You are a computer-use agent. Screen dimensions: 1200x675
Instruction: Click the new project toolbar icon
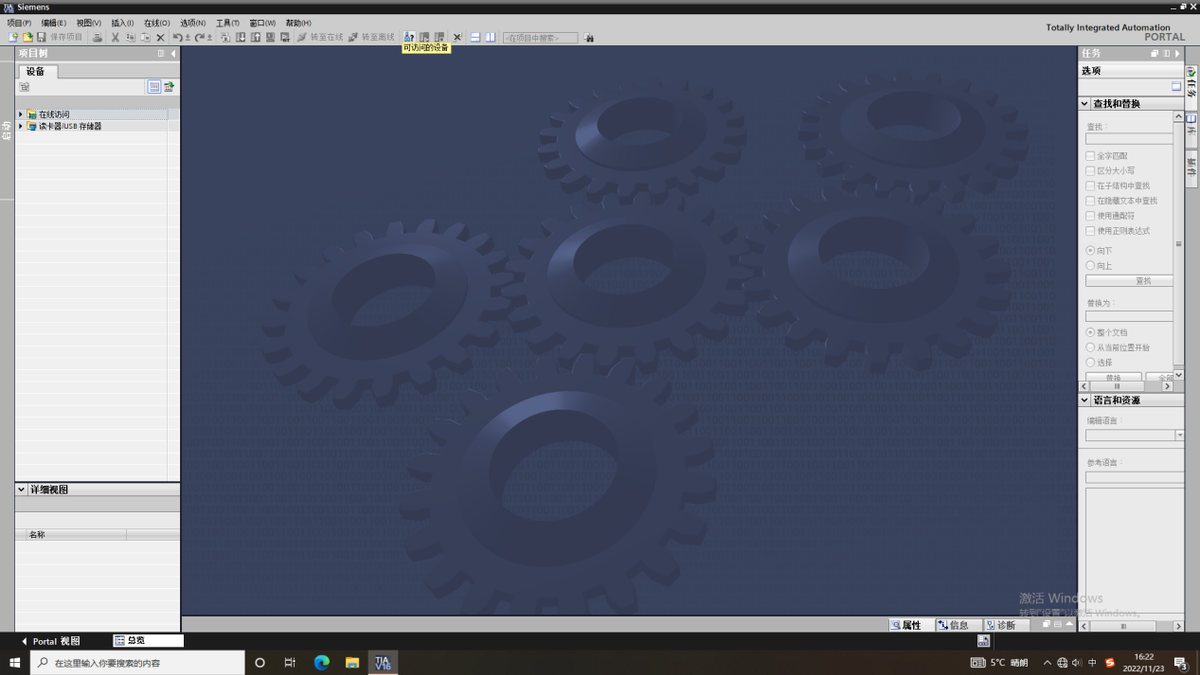(x=13, y=37)
